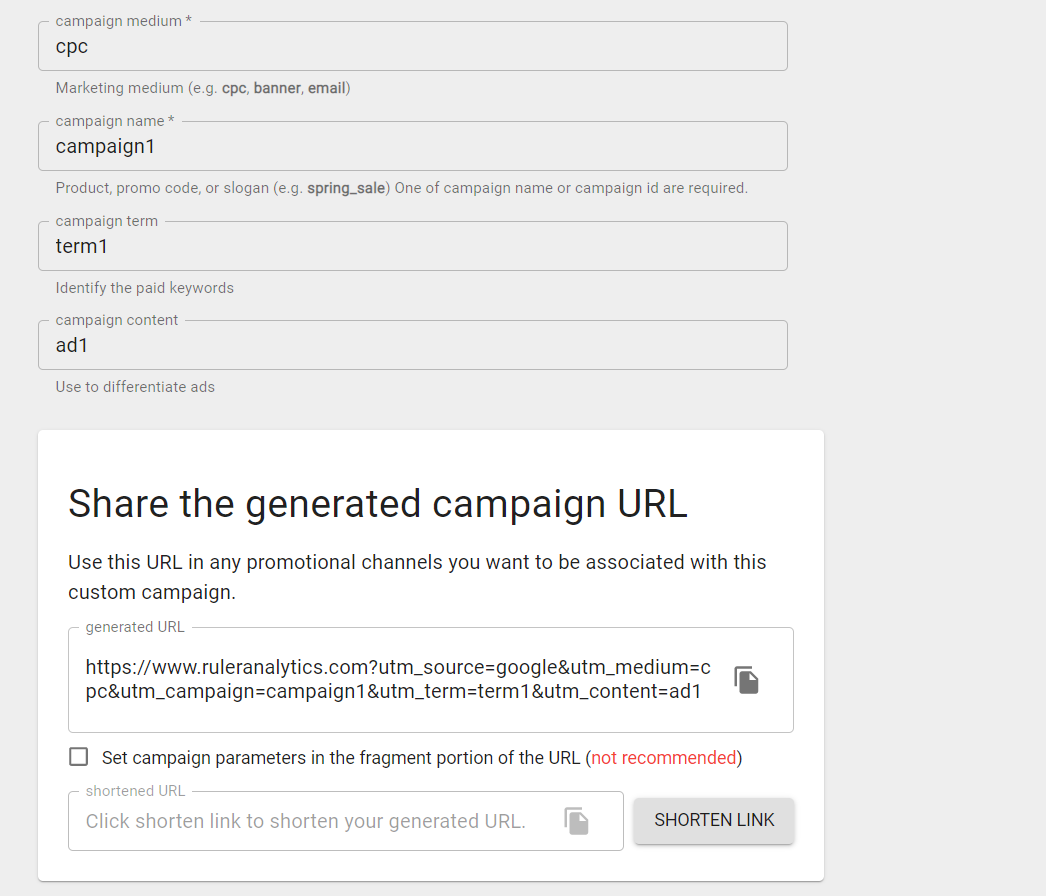Screen dimensions: 1046x896
Task: Click the campaign term field with term1
Action: (x=412, y=245)
